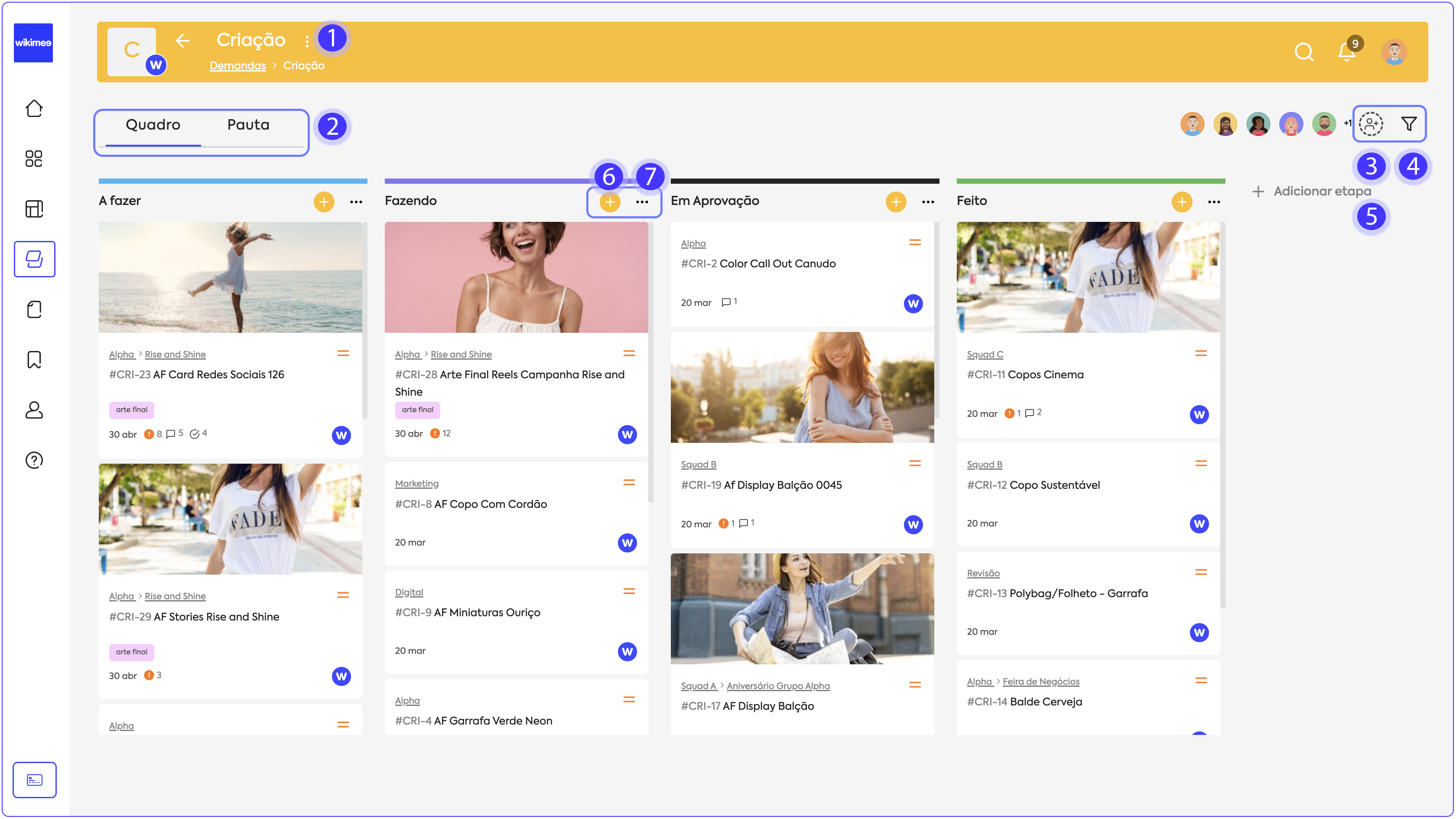Click the filter funnel icon
This screenshot has height=819, width=1456.
coord(1408,124)
